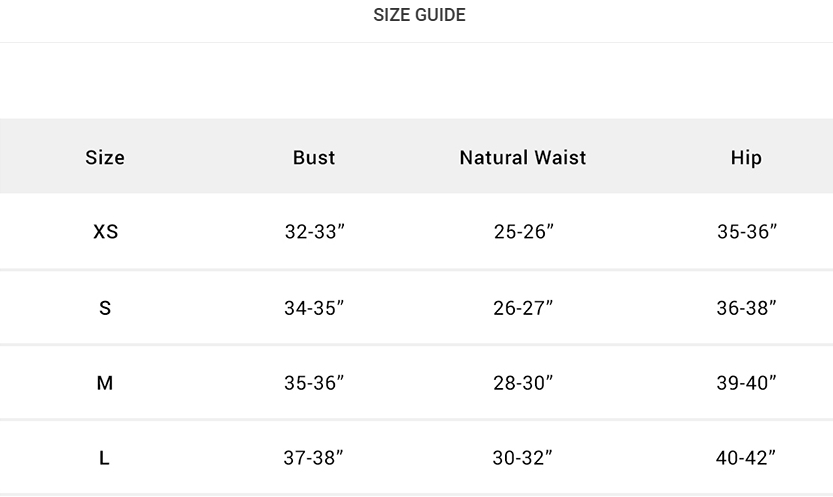833x497 pixels.
Task: Click the S bust value 34-35″
Action: pyautogui.click(x=314, y=308)
